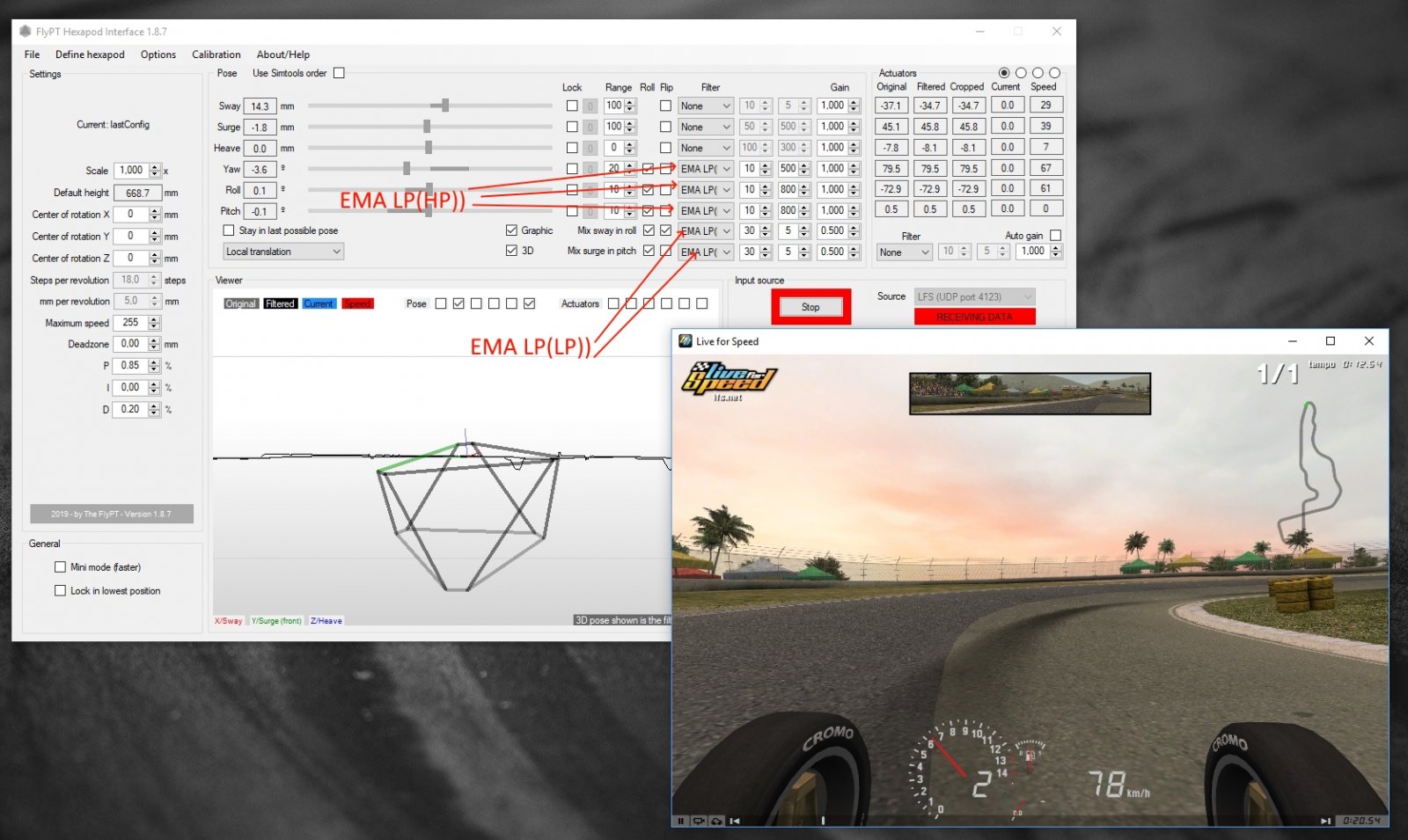1408x840 pixels.
Task: Toggle the Mix surge in pitch Roll checkbox
Action: pyautogui.click(x=649, y=251)
